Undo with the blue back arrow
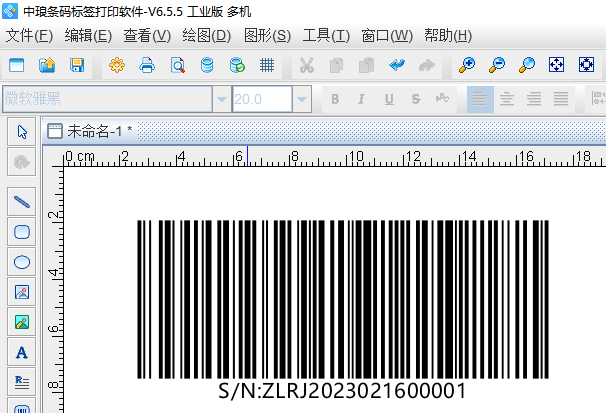Screen dimensions: 606x413 point(397,65)
